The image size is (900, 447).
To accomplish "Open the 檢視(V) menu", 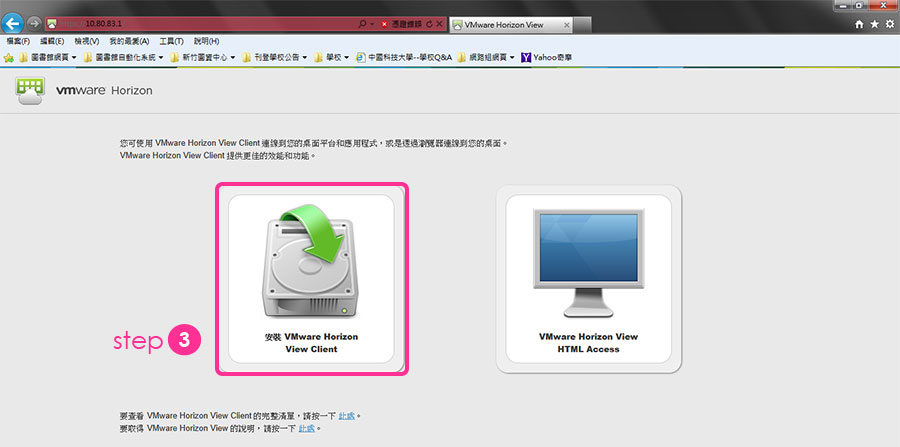I will tap(87, 41).
